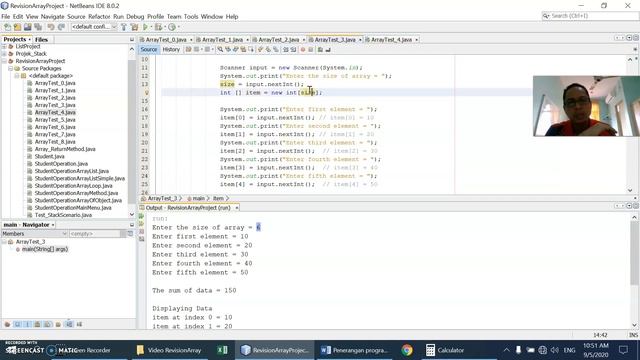
Task: Click the Start Macro Recording red icon
Action: pyautogui.click(x=303, y=49)
